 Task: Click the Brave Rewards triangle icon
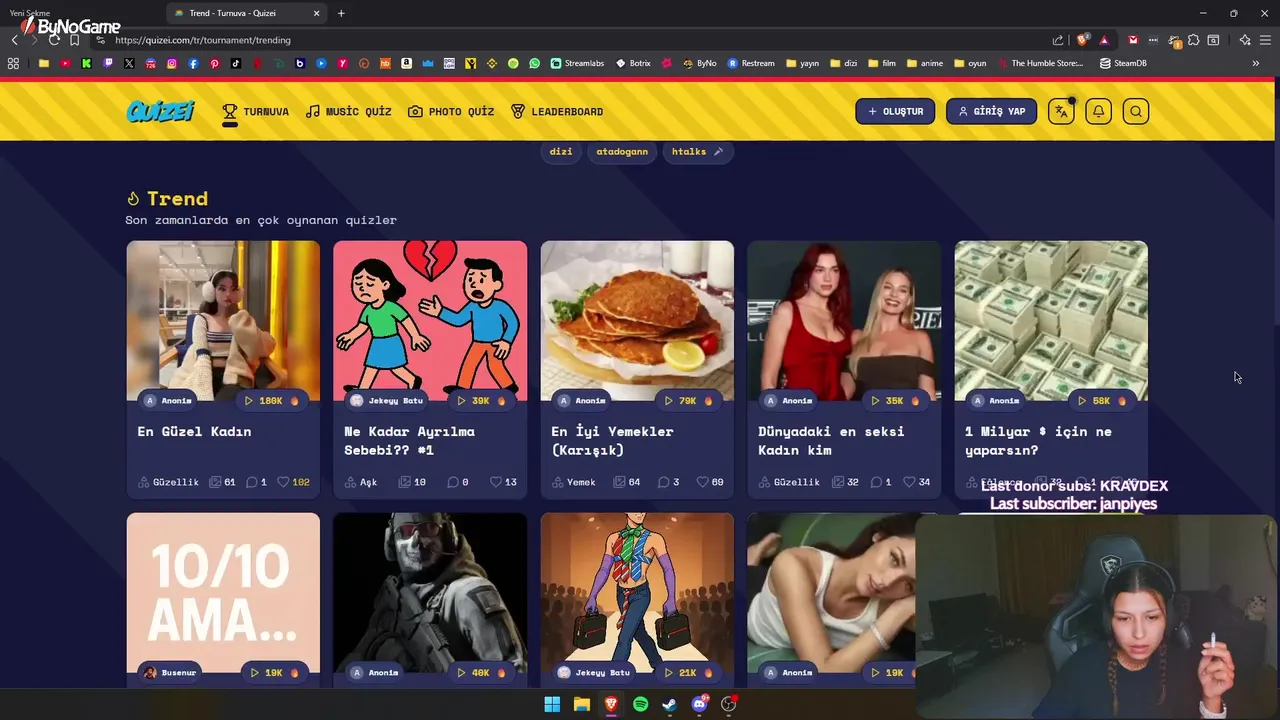pyautogui.click(x=1104, y=40)
